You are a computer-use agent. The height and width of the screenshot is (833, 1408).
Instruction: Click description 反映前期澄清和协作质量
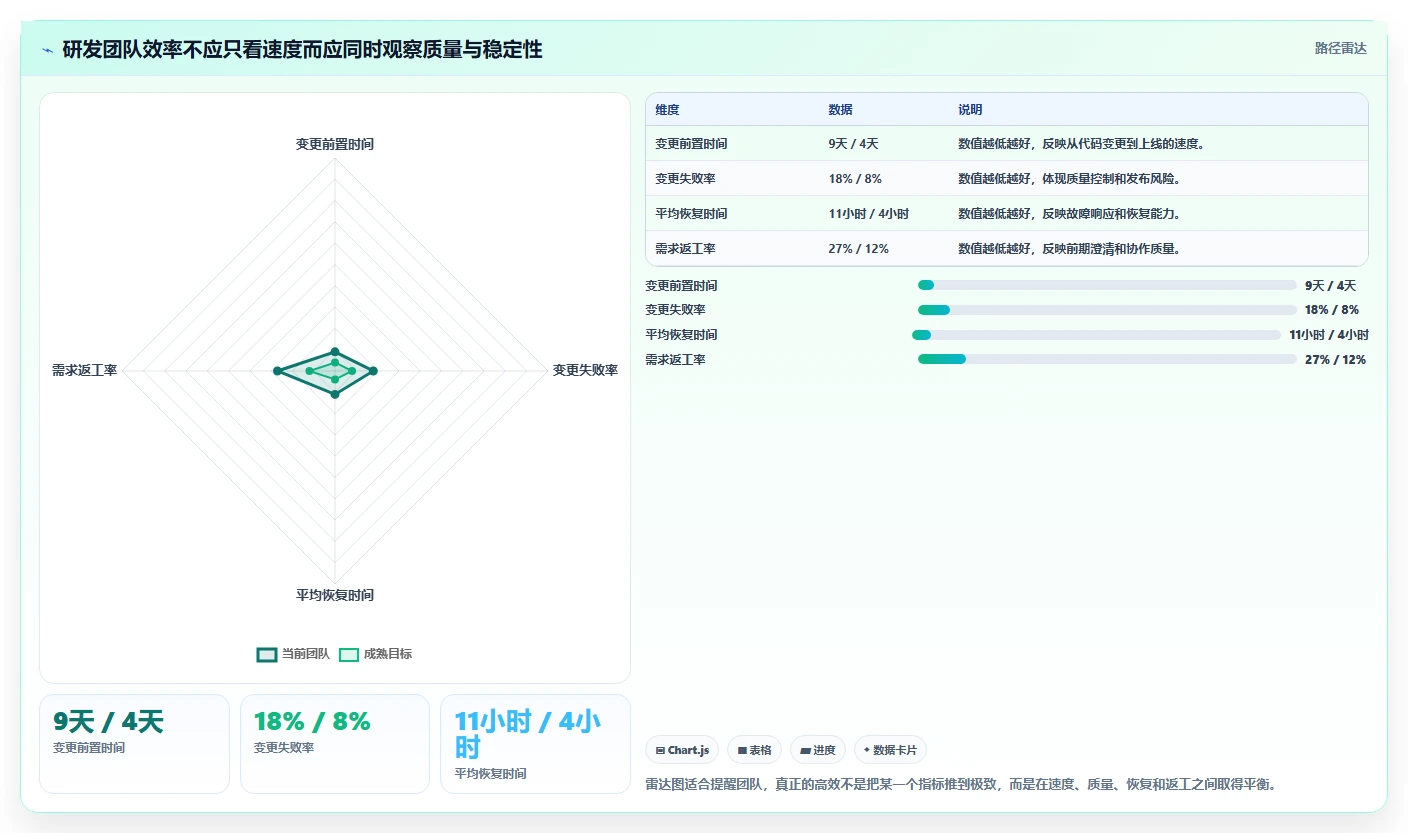coord(1112,249)
